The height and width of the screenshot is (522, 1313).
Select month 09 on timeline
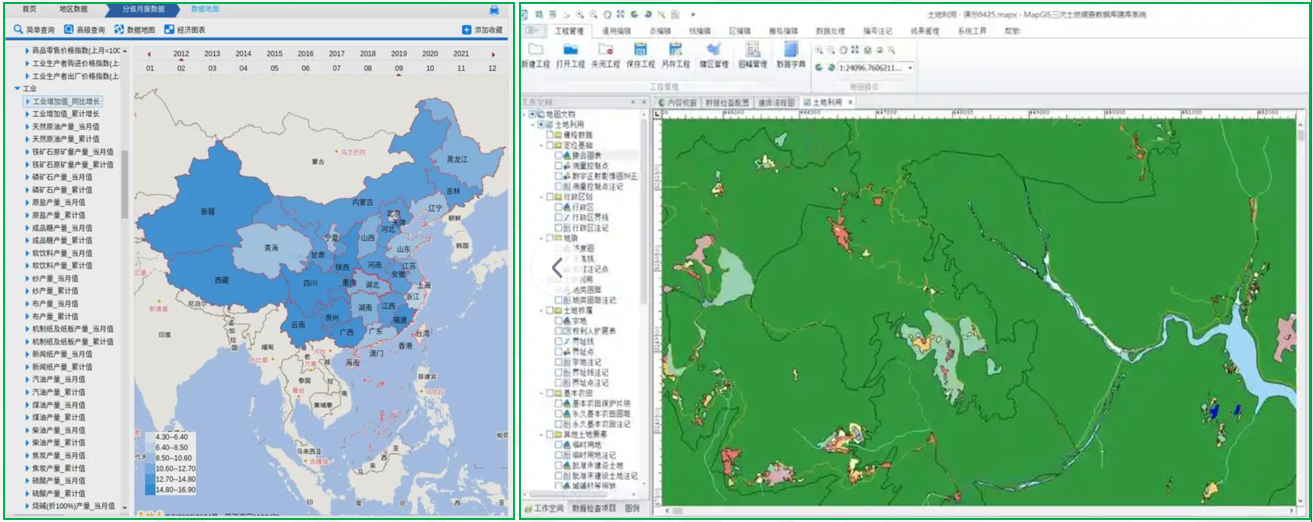tap(399, 69)
